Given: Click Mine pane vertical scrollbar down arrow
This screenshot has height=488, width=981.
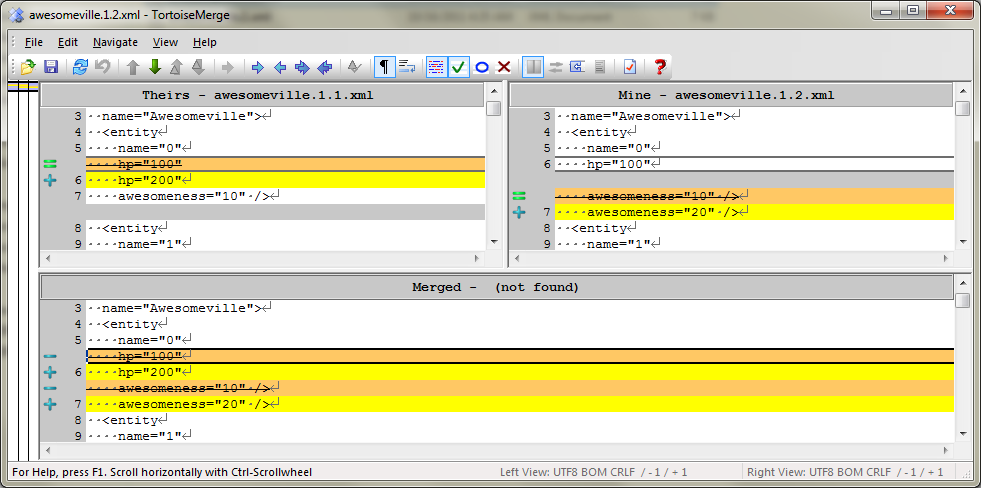Looking at the screenshot, I should tap(963, 241).
